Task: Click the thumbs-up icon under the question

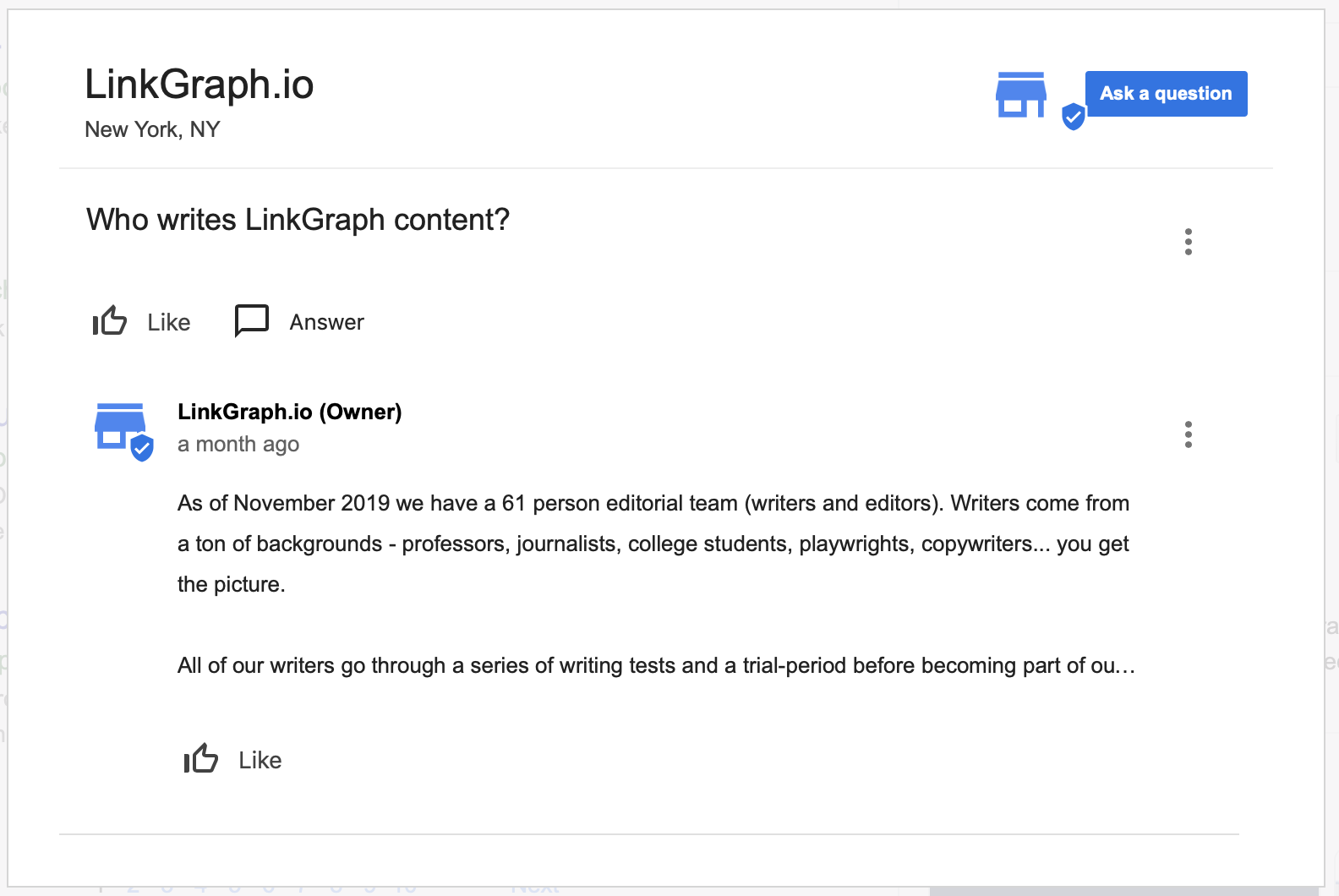Action: (110, 321)
